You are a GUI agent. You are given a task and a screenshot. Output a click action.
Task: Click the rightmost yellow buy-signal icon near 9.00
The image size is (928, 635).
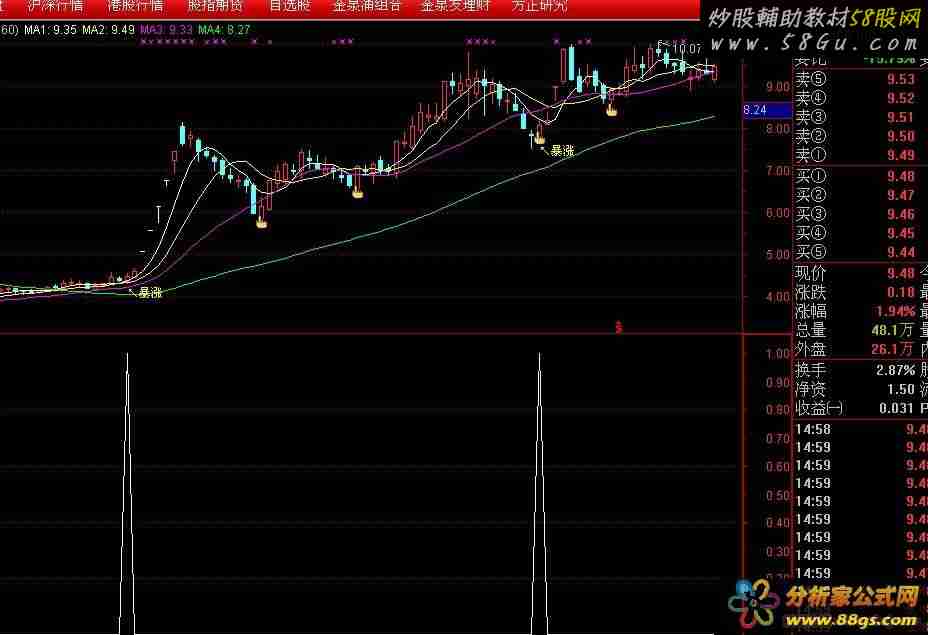pos(611,110)
